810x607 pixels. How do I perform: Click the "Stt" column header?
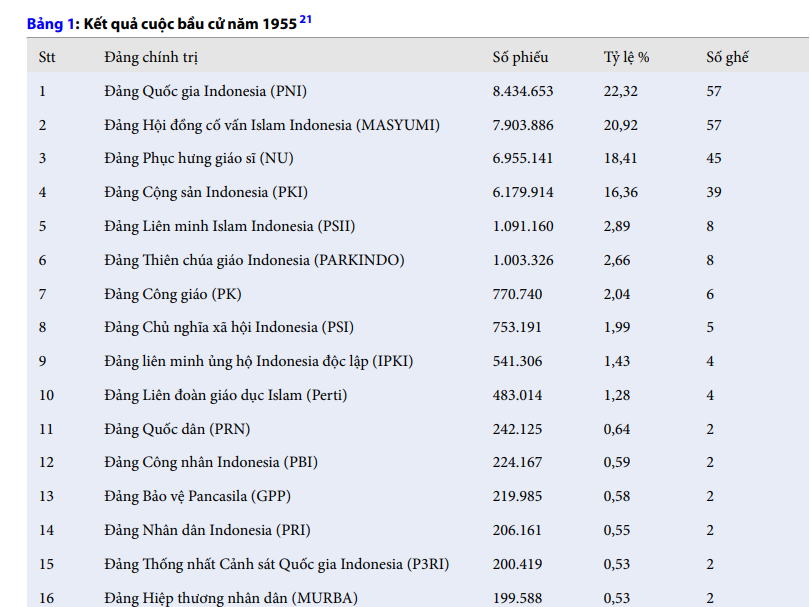pyautogui.click(x=47, y=57)
